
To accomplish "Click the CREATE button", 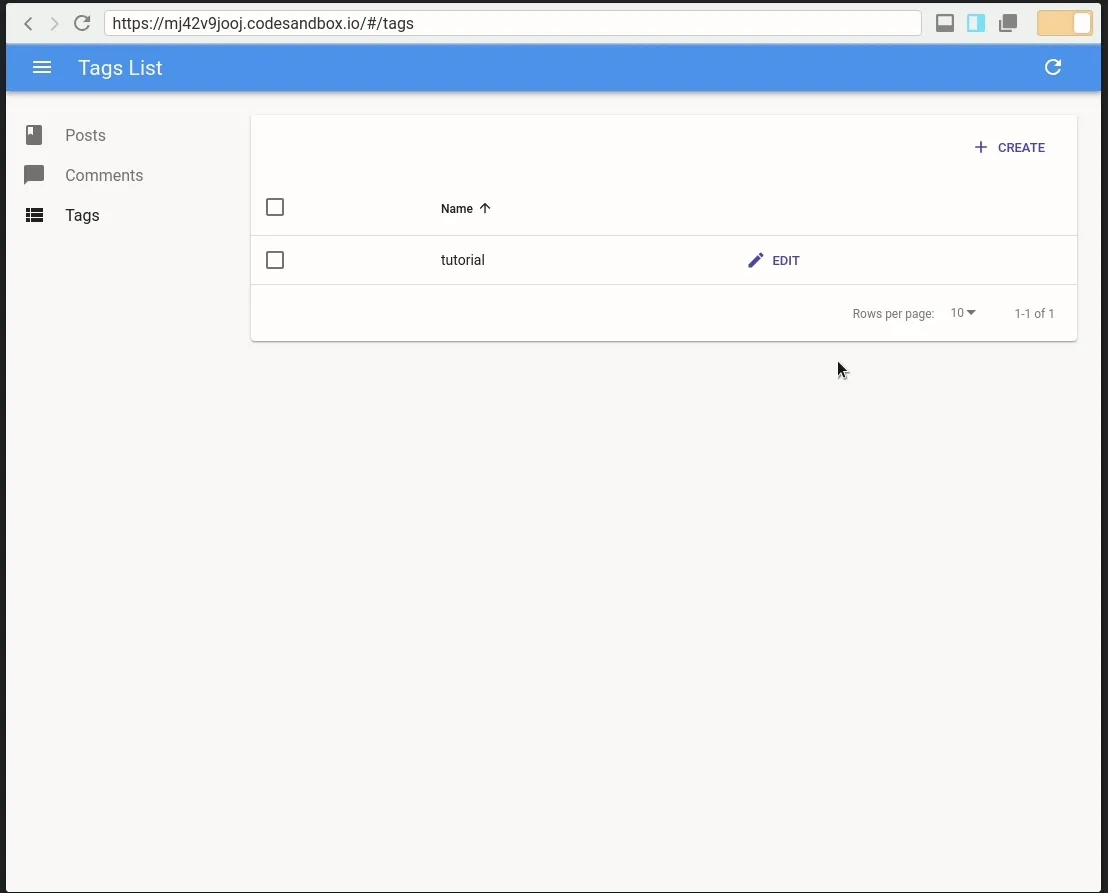I will pyautogui.click(x=1009, y=147).
